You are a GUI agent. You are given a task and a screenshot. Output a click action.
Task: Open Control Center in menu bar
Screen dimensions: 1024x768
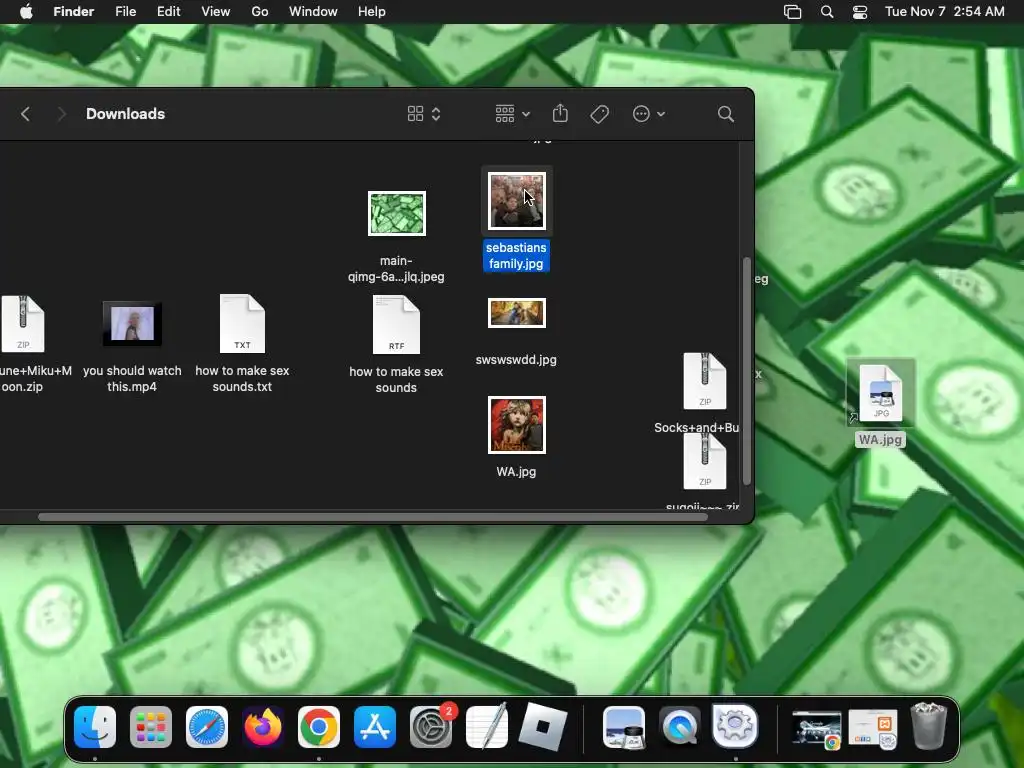coord(860,12)
